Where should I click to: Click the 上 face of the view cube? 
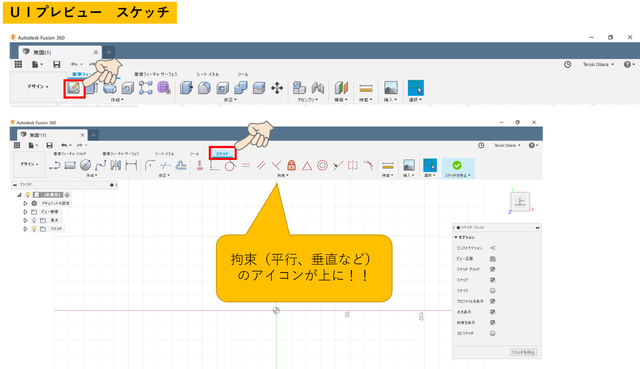pyautogui.click(x=520, y=202)
